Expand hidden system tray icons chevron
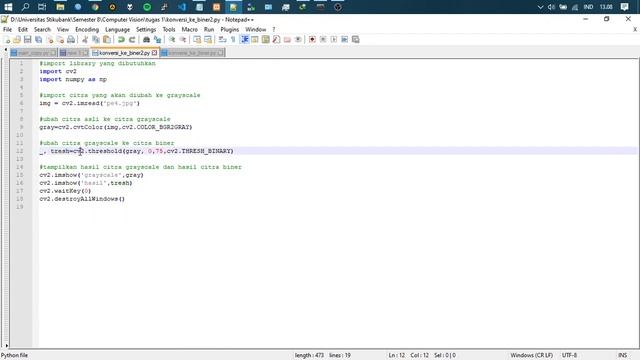 pos(540,7)
